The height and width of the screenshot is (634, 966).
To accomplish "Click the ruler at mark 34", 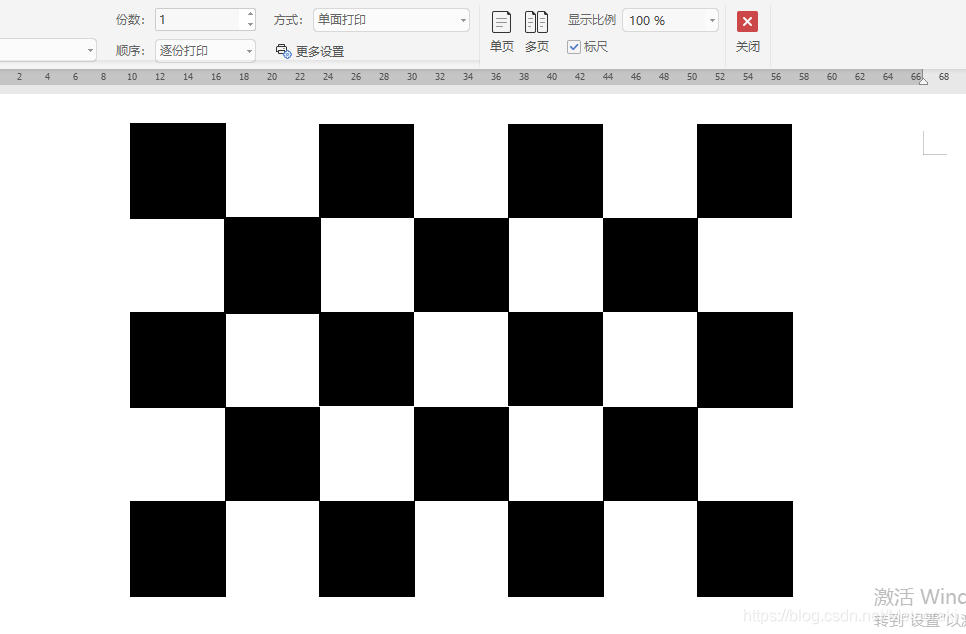I will pos(468,77).
